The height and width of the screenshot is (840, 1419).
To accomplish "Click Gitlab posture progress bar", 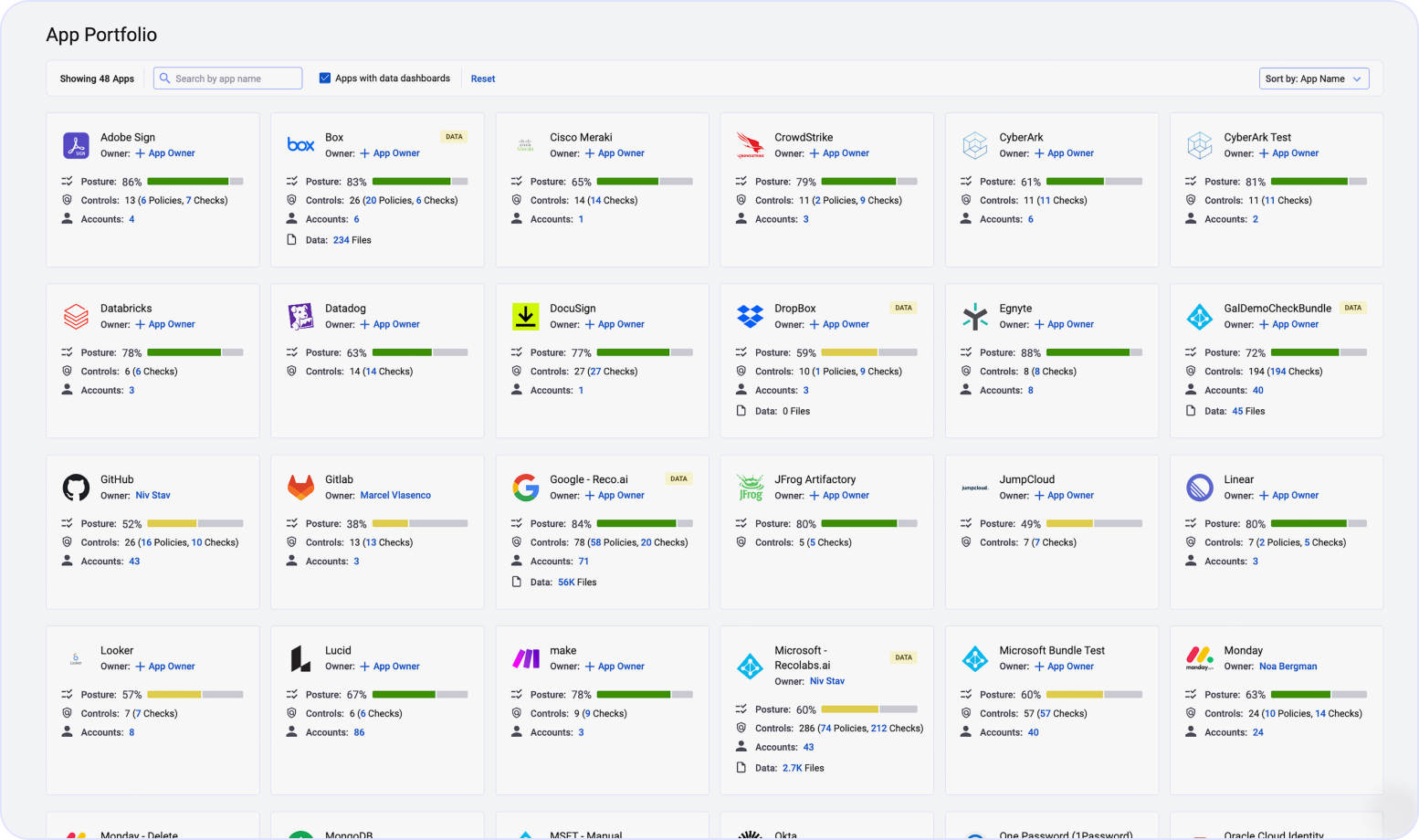I will (419, 524).
